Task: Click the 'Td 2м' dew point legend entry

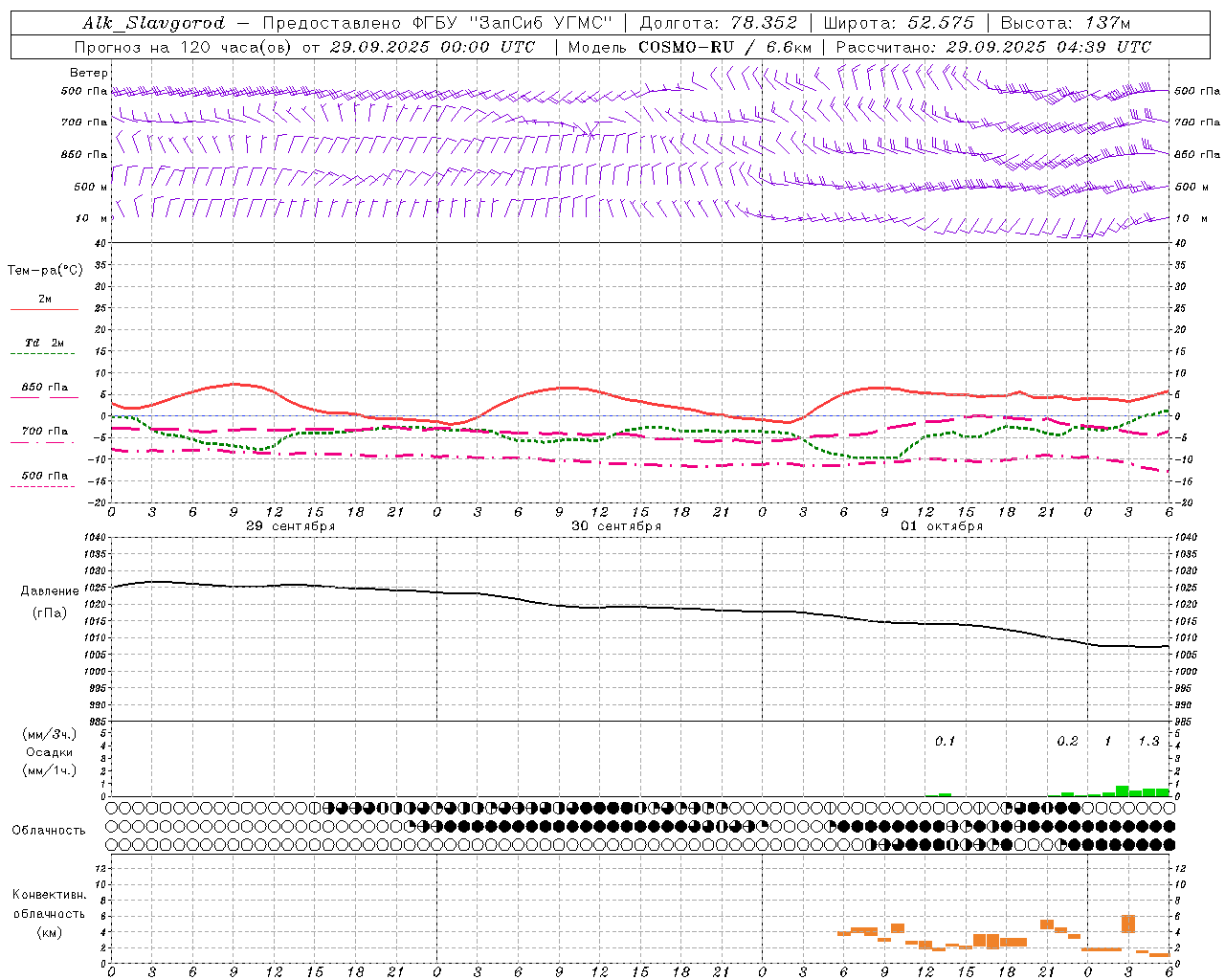Action: [45, 343]
